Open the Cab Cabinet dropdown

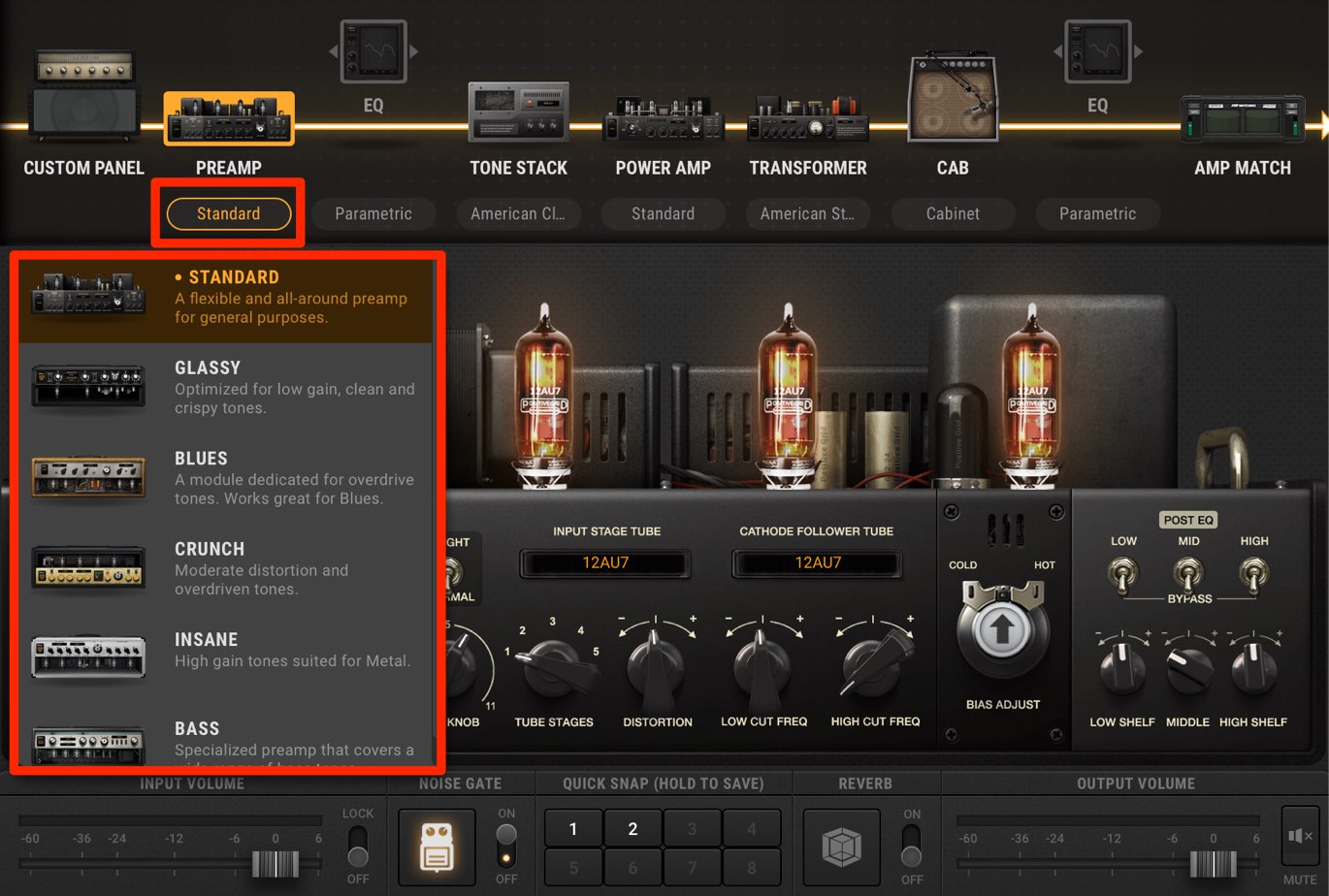pos(953,213)
